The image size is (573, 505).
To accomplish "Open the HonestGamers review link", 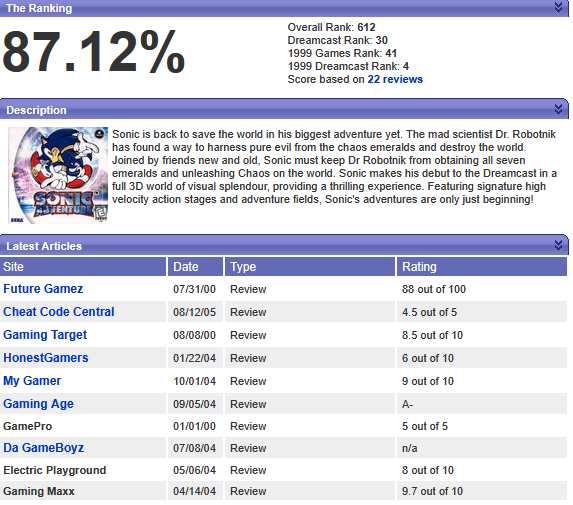I will tap(46, 358).
